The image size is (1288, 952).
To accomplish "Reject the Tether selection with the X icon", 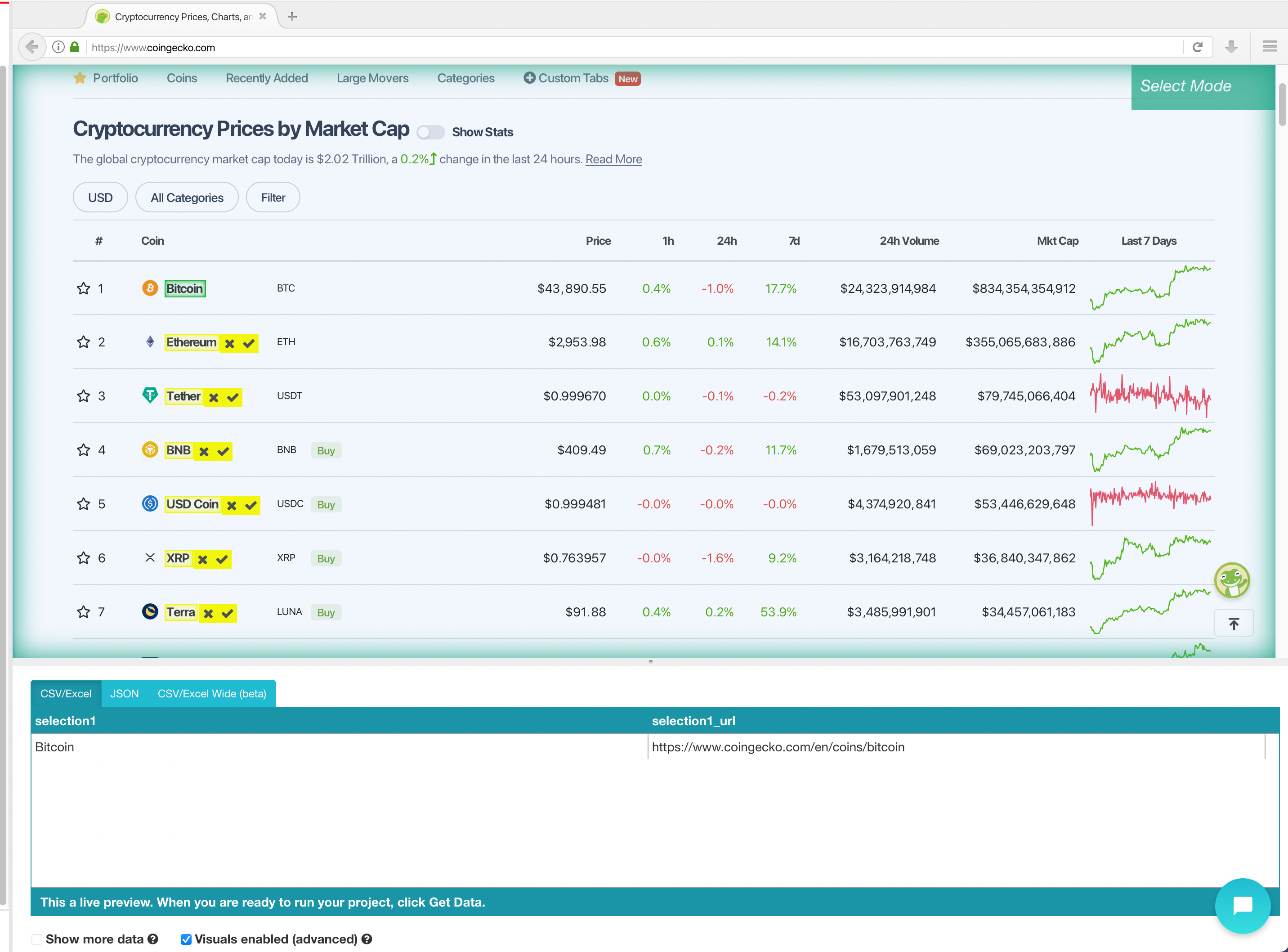I will tap(213, 398).
